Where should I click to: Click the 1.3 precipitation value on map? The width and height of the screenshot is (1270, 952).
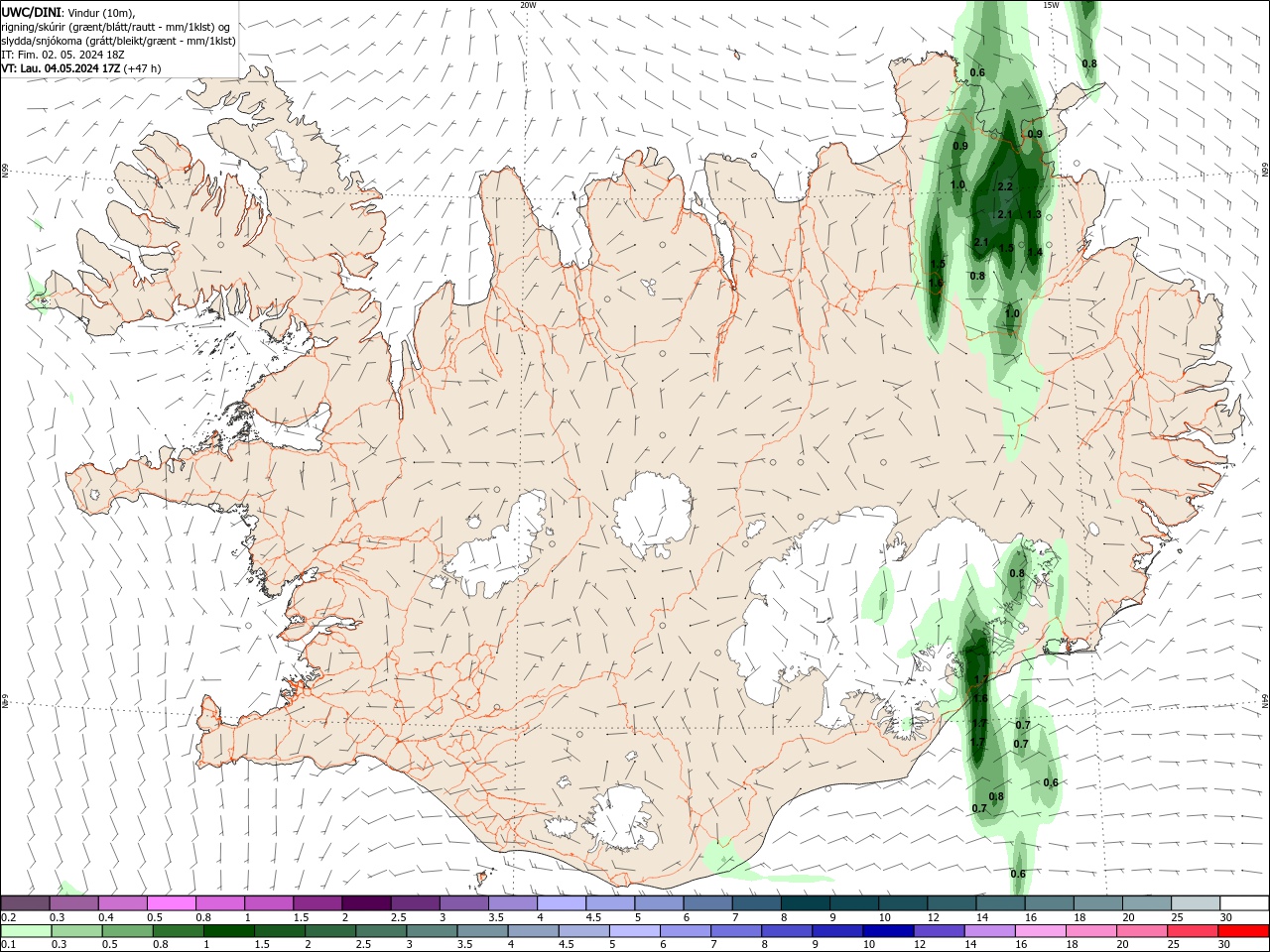(1034, 214)
